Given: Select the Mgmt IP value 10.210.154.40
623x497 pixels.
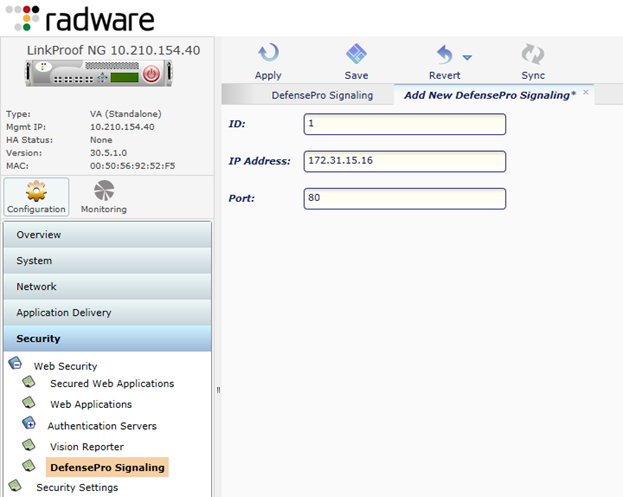Looking at the screenshot, I should [122, 127].
